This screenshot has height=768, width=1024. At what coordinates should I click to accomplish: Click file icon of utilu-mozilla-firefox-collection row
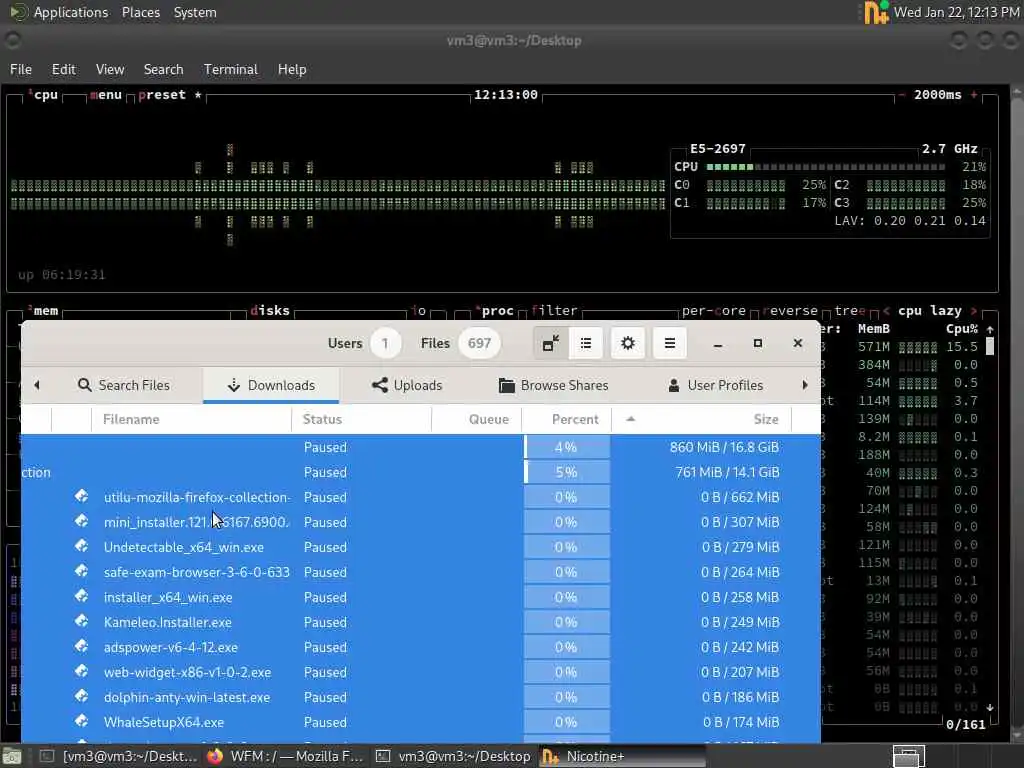(x=81, y=496)
